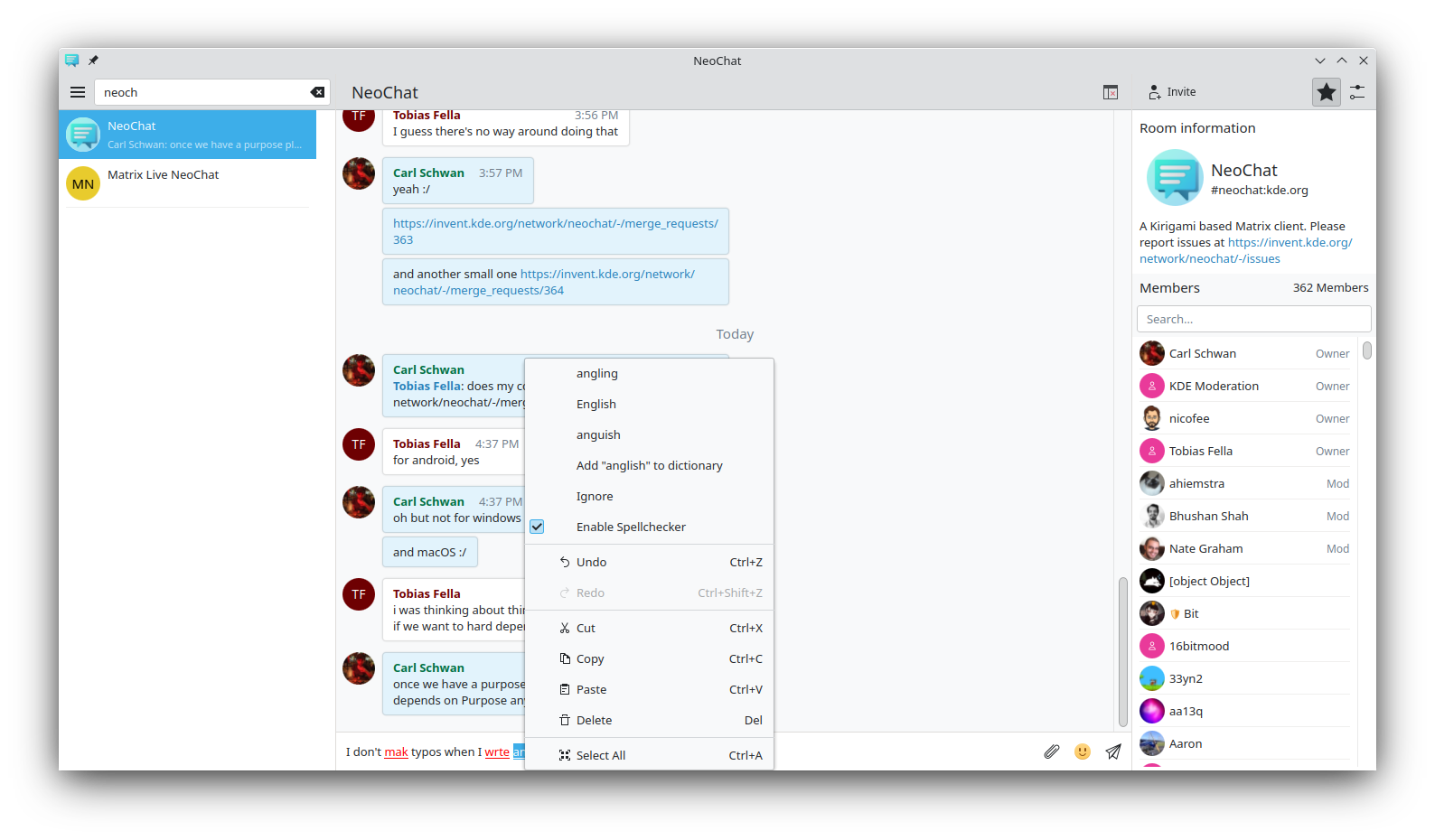Choose "English" spelling suggestion
Screen dimensions: 1435x840
pos(596,404)
